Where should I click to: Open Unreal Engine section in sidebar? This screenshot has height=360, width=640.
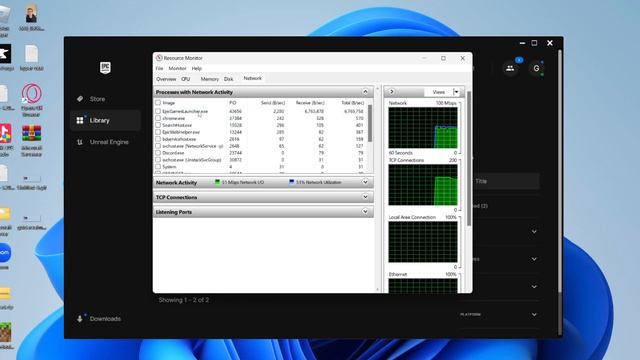pos(102,142)
